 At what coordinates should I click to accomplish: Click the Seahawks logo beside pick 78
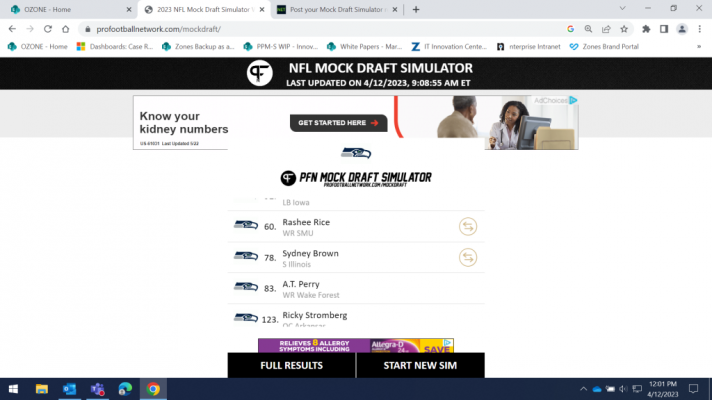[x=246, y=257]
